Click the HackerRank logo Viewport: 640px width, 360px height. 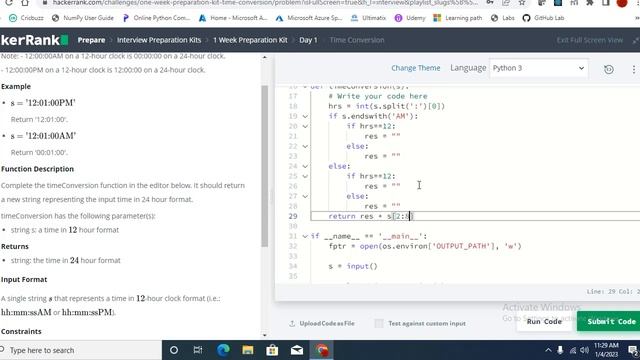click(34, 40)
